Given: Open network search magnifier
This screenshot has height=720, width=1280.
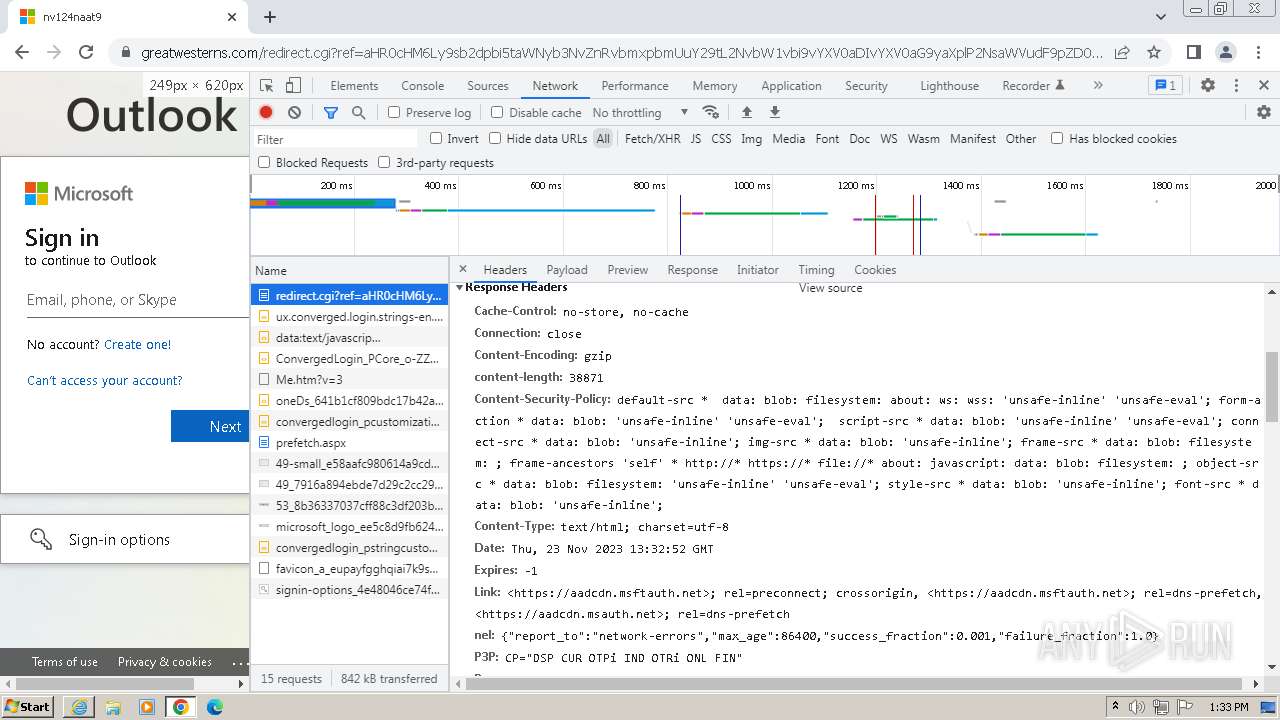Looking at the screenshot, I should (359, 113).
